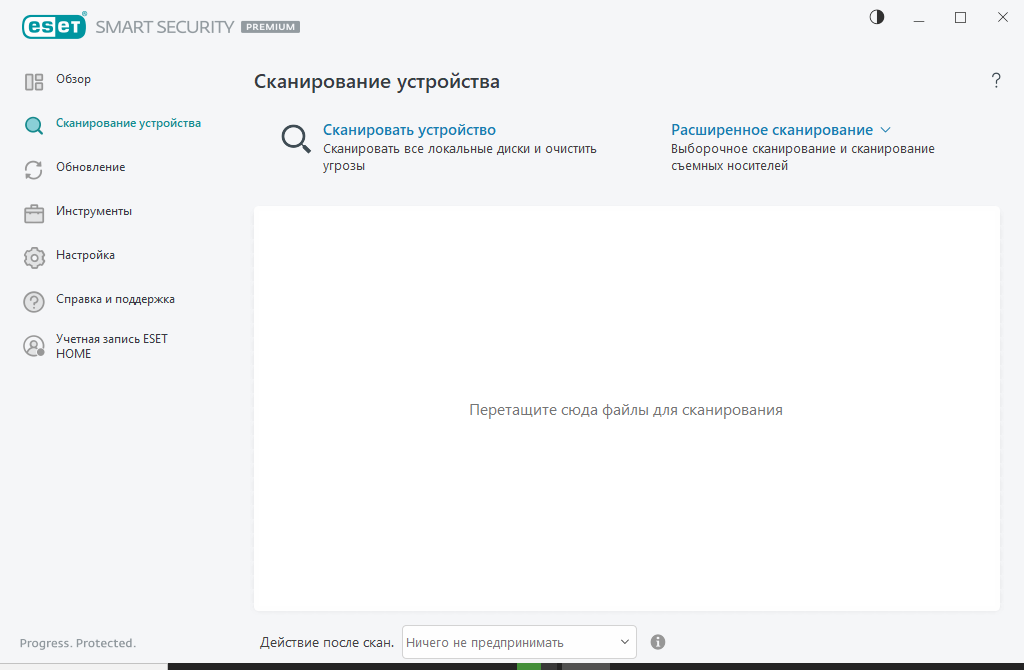Viewport: 1024px width, 670px height.
Task: Select the Обзор menu item
Action: click(x=73, y=79)
